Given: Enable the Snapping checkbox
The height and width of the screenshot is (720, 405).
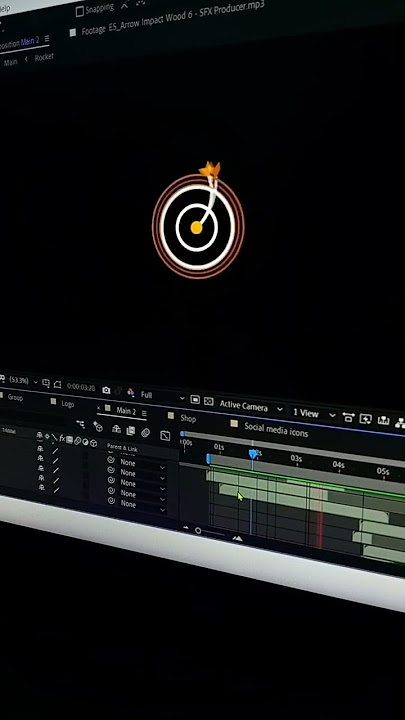Looking at the screenshot, I should click(79, 11).
